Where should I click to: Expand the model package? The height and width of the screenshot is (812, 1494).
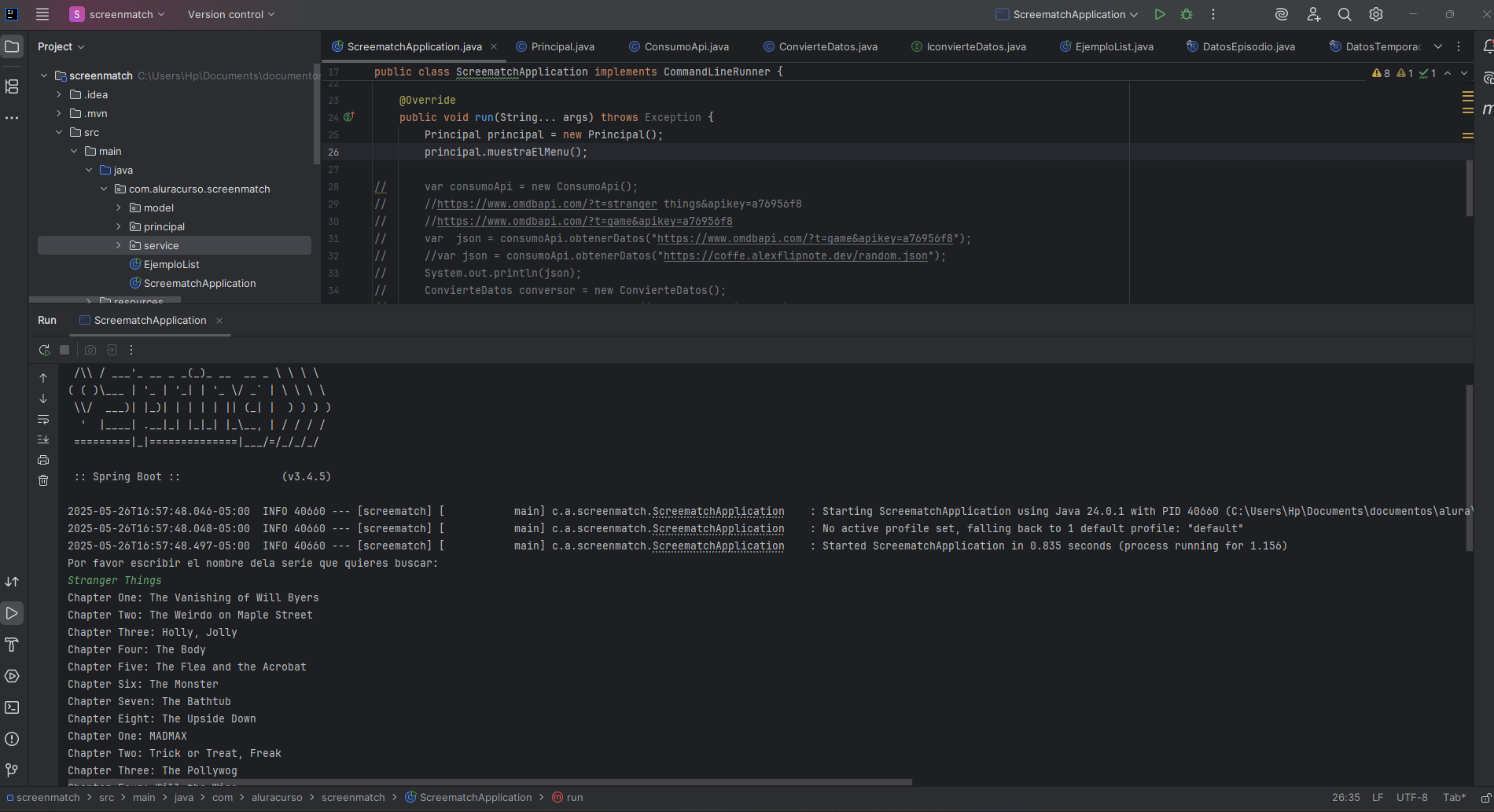(x=119, y=208)
